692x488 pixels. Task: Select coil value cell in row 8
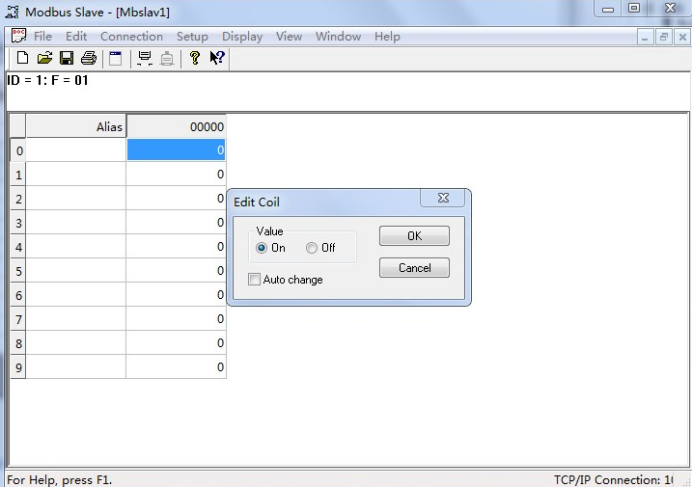pyautogui.click(x=176, y=343)
